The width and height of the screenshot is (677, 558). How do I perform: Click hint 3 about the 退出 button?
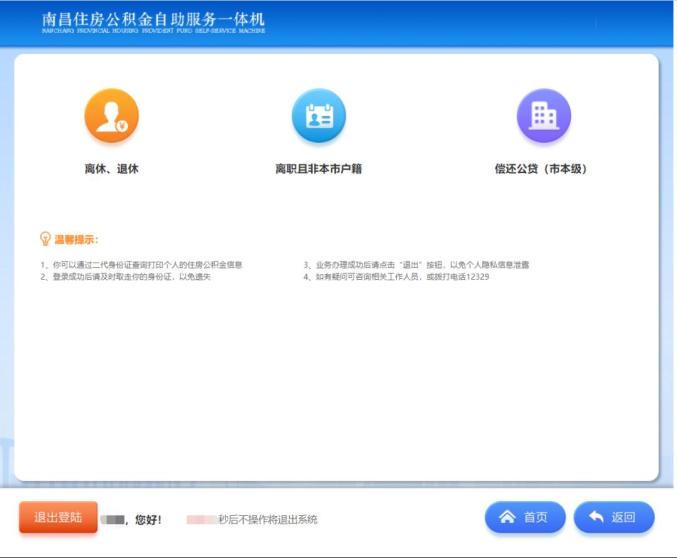tap(416, 265)
